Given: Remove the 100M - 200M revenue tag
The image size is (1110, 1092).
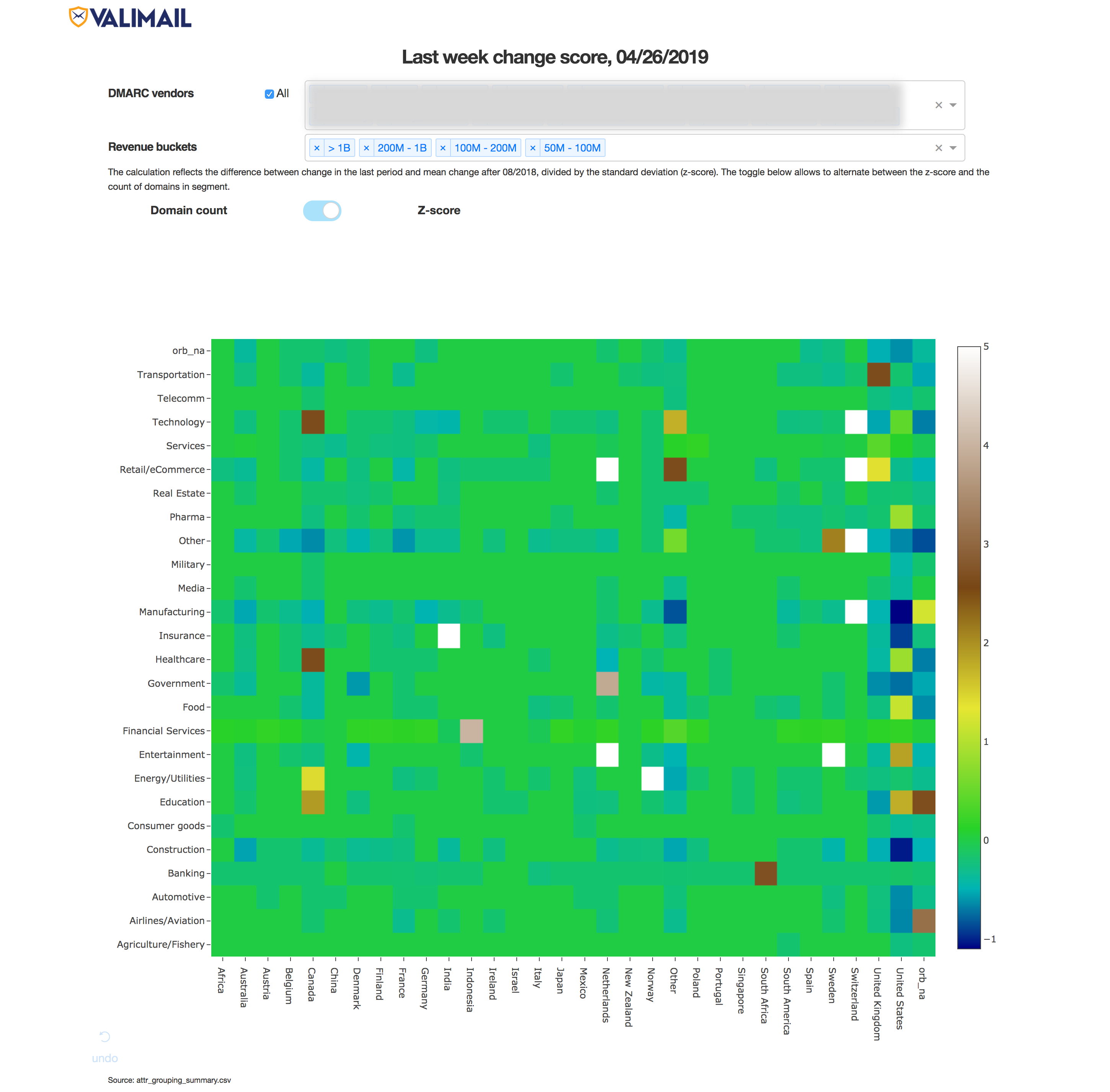Looking at the screenshot, I should (x=443, y=148).
